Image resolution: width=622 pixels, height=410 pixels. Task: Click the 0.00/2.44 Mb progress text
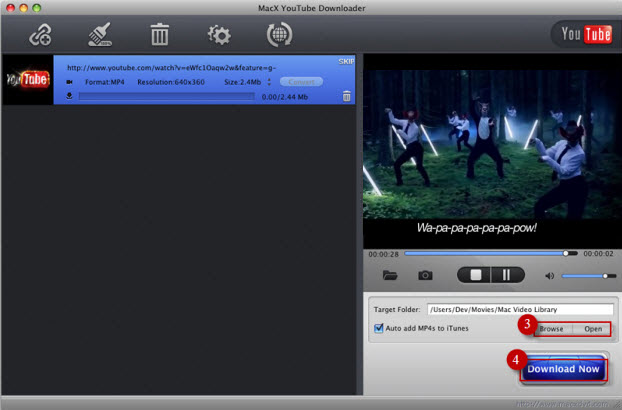point(285,97)
